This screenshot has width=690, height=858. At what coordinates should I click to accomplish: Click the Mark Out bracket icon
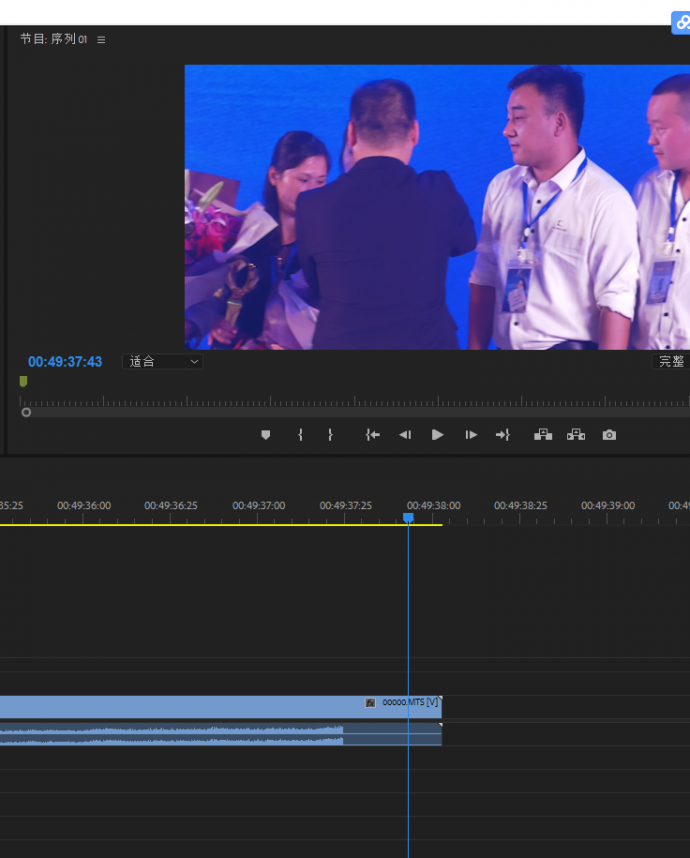(330, 435)
